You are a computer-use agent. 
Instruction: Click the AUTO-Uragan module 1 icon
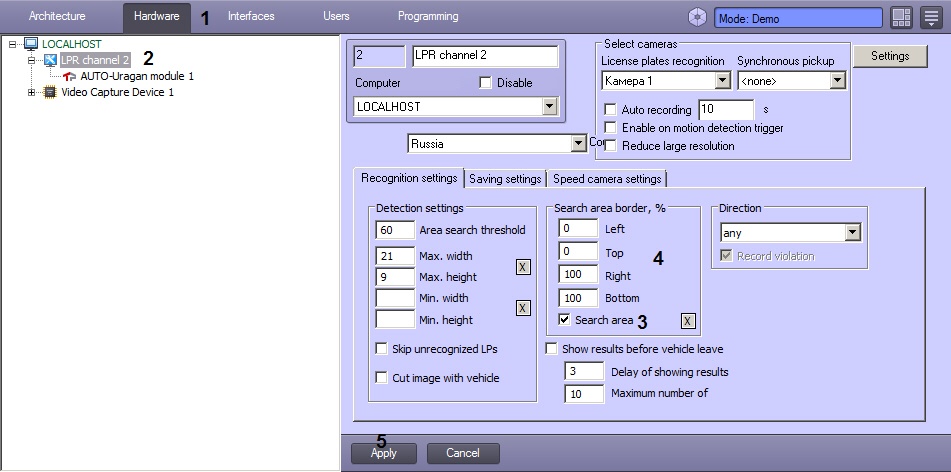point(69,76)
